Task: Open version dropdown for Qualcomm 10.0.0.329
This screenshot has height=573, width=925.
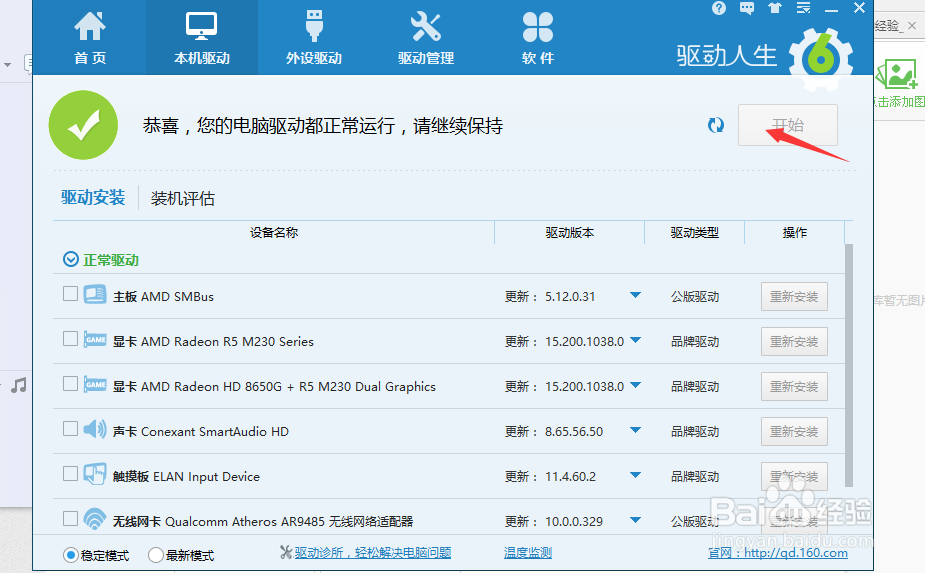Action: click(x=635, y=520)
